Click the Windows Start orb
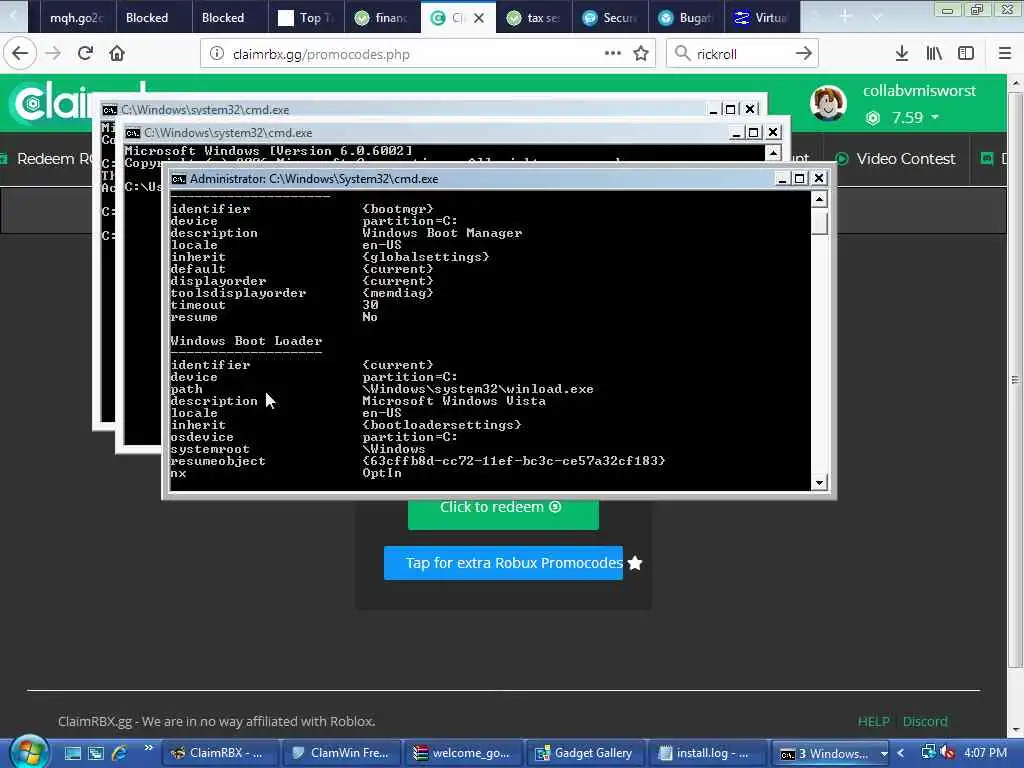The width and height of the screenshot is (1024, 768). pos(27,752)
